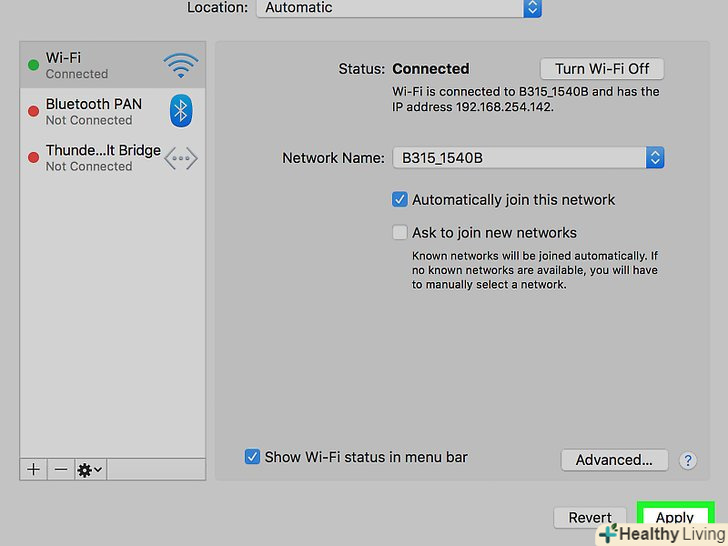Click the blue Bluetooth icon
The image size is (728, 546).
point(181,111)
